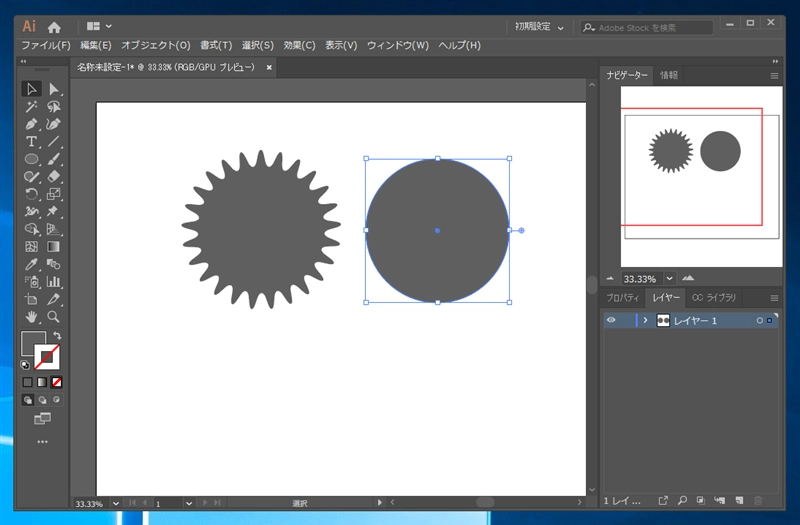The width and height of the screenshot is (800, 525).
Task: Select the Direct Selection tool
Action: click(x=54, y=89)
